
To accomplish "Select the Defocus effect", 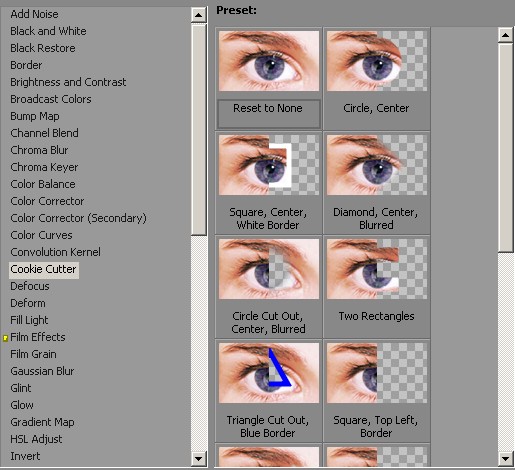I will point(30,286).
